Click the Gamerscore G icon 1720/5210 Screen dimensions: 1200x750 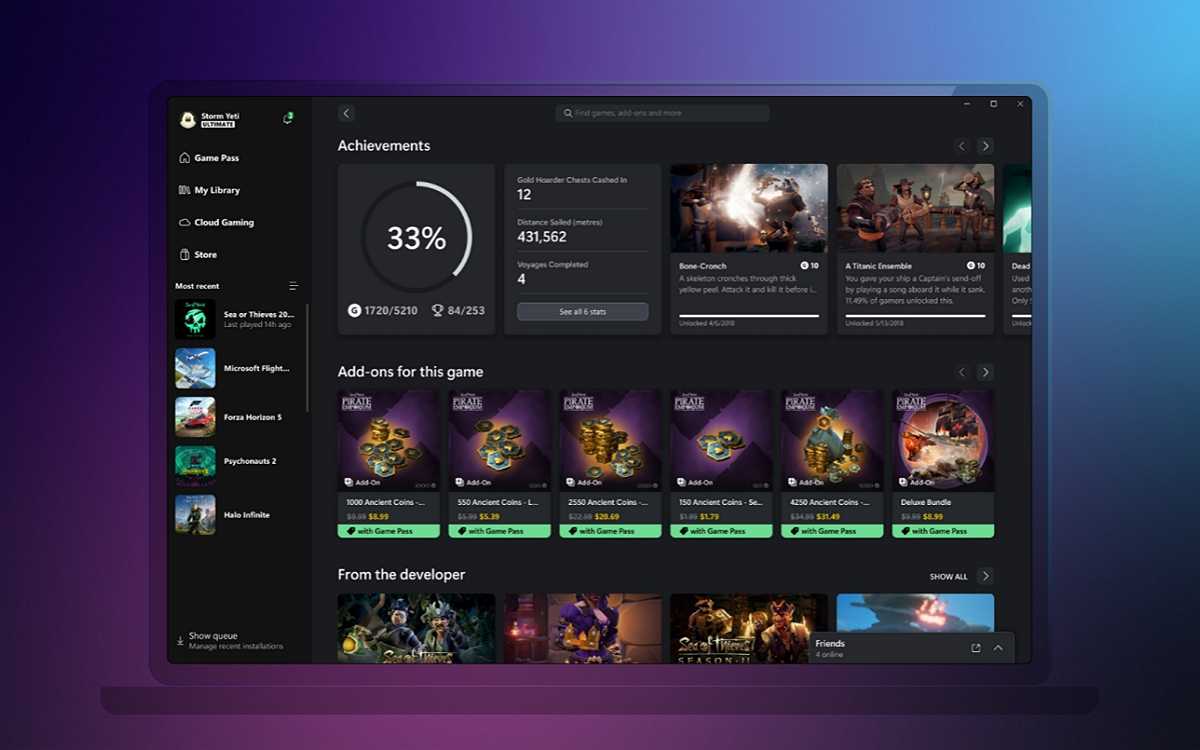[x=354, y=311]
